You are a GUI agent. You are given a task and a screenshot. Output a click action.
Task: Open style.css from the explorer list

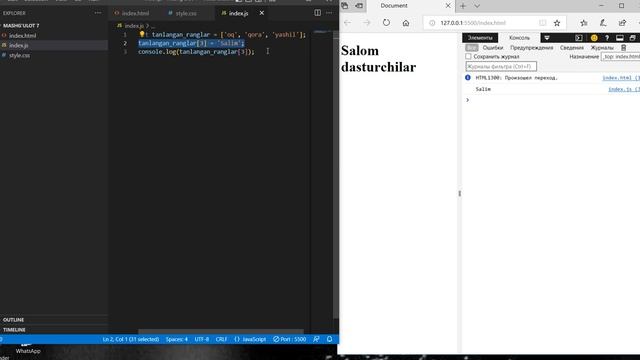click(x=19, y=55)
